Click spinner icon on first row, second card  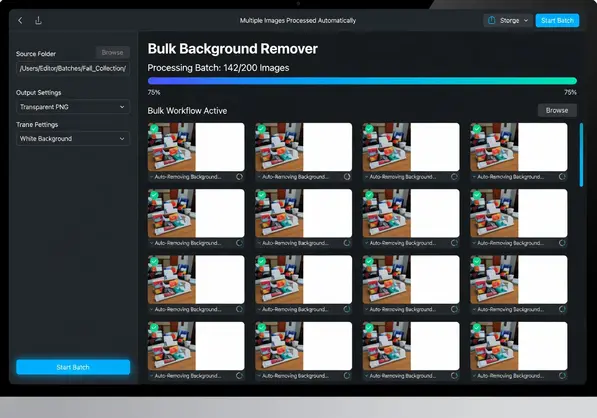click(x=347, y=177)
